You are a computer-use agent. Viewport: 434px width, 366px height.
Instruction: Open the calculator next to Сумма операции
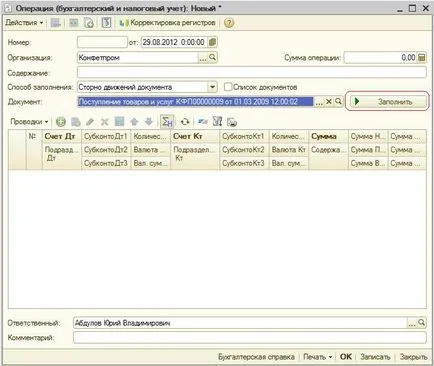tap(422, 58)
